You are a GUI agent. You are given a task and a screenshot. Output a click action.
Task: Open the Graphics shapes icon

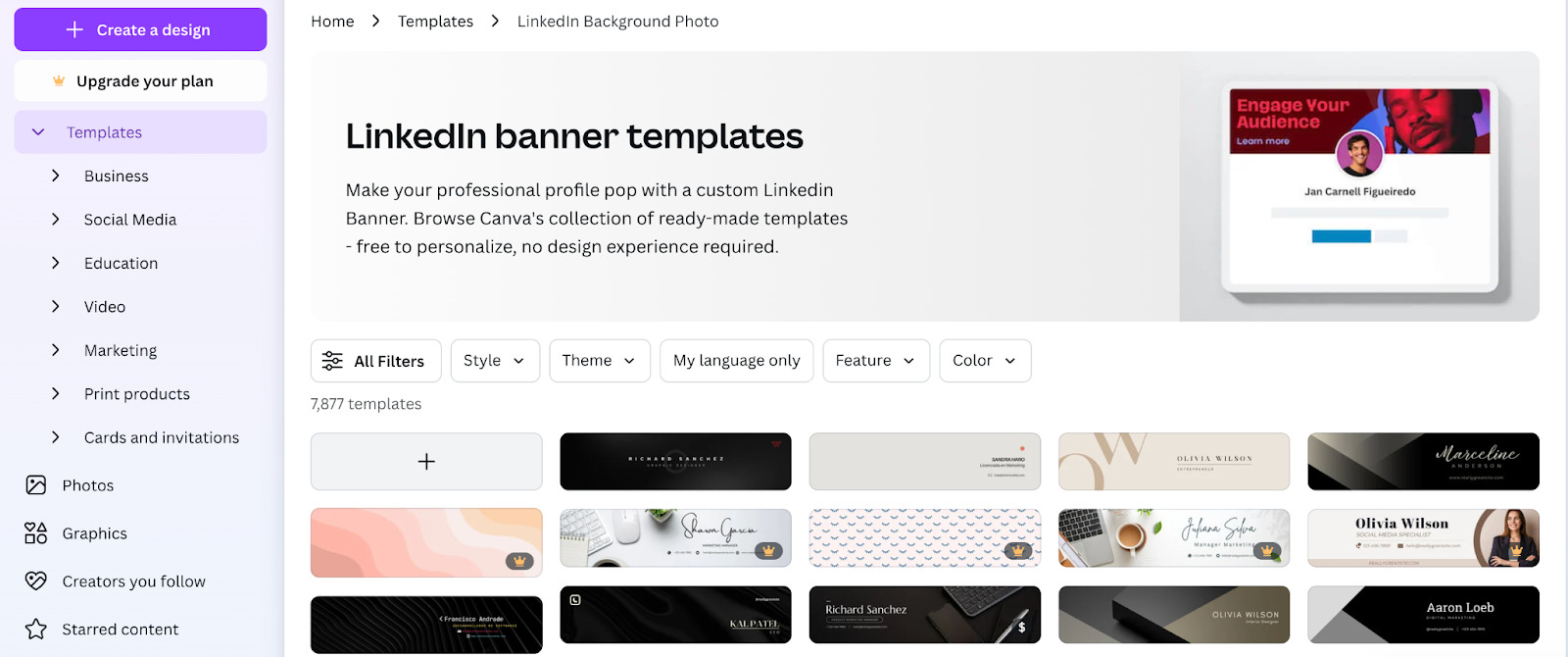point(36,533)
